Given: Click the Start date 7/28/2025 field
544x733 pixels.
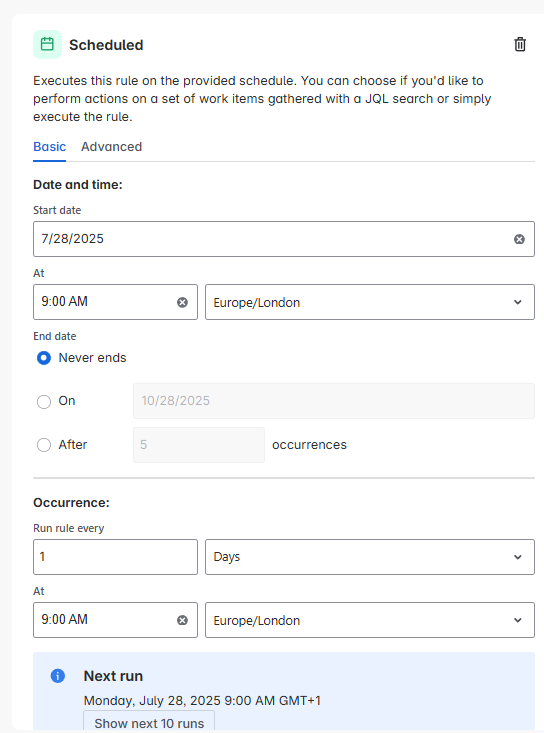Looking at the screenshot, I should 284,239.
